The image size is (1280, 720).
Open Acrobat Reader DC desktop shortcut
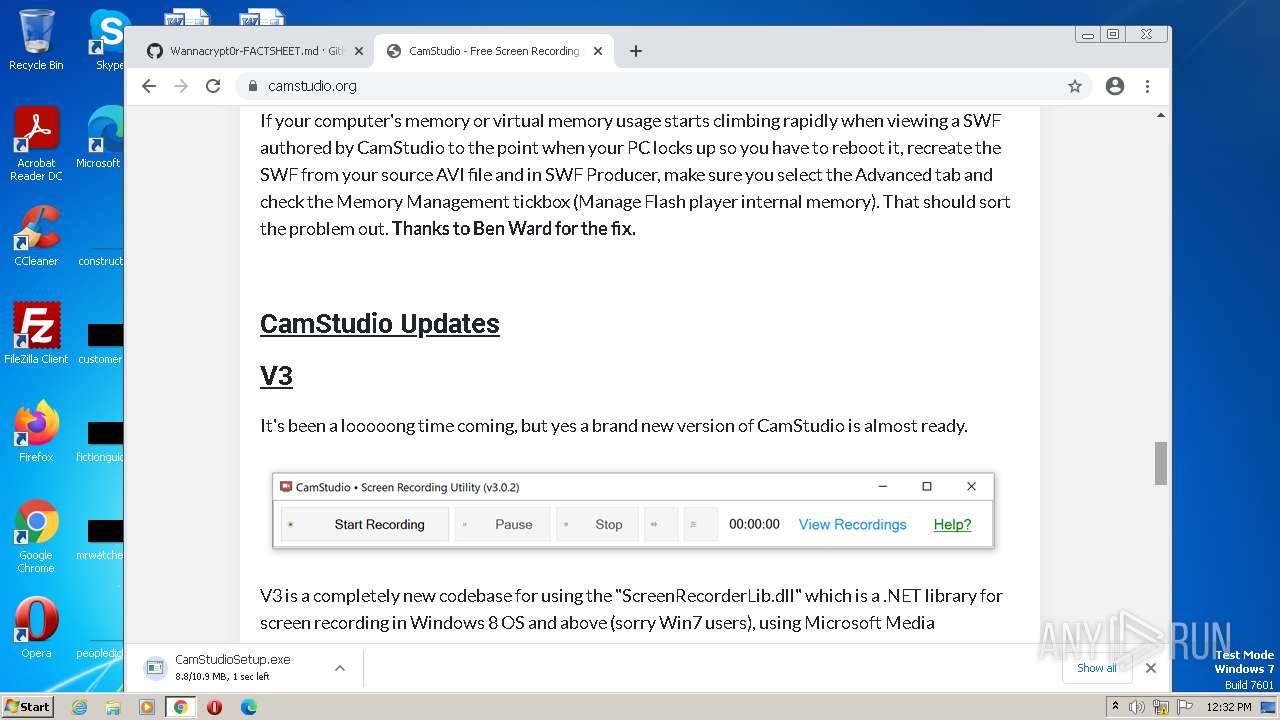[x=36, y=144]
